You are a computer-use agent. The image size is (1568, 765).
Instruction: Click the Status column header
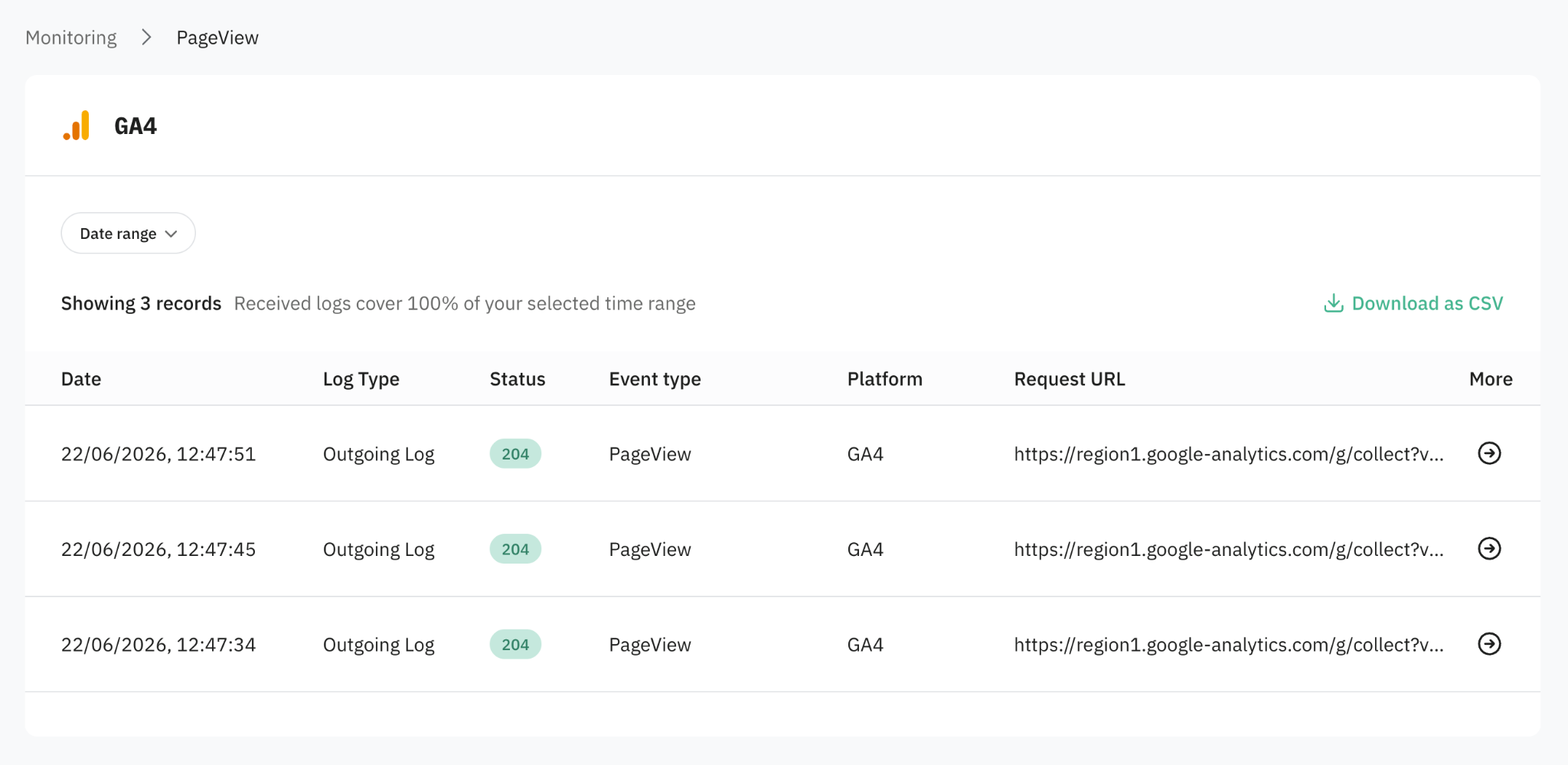(x=518, y=379)
